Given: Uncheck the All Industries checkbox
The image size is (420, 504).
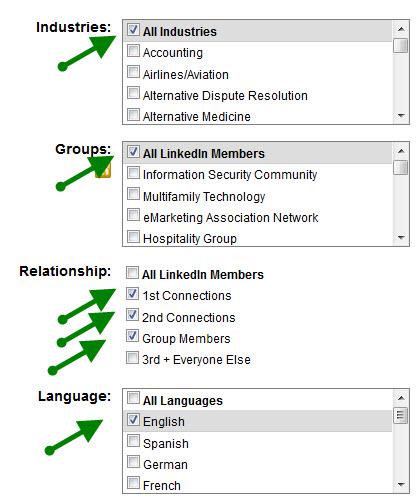Looking at the screenshot, I should coord(133,30).
